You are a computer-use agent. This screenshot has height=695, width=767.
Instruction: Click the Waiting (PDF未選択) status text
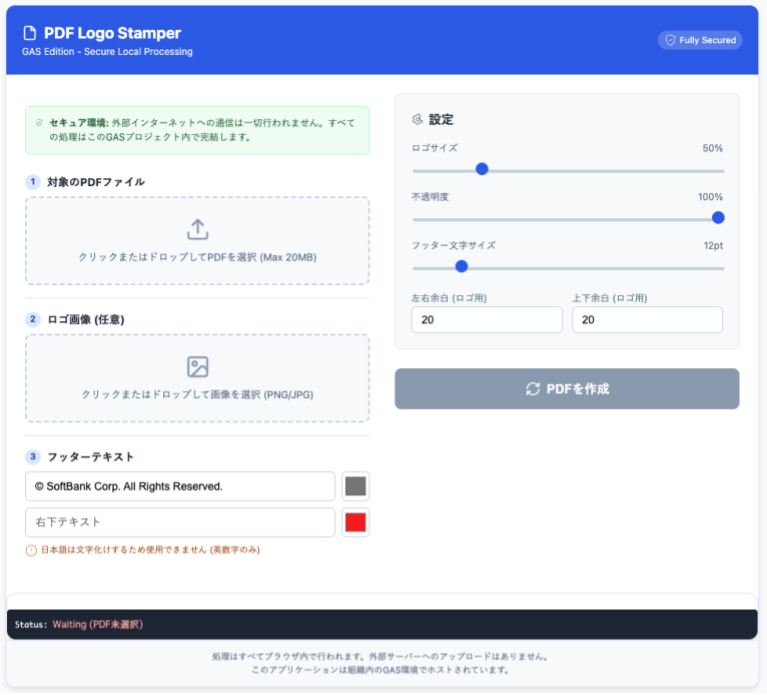pos(98,625)
